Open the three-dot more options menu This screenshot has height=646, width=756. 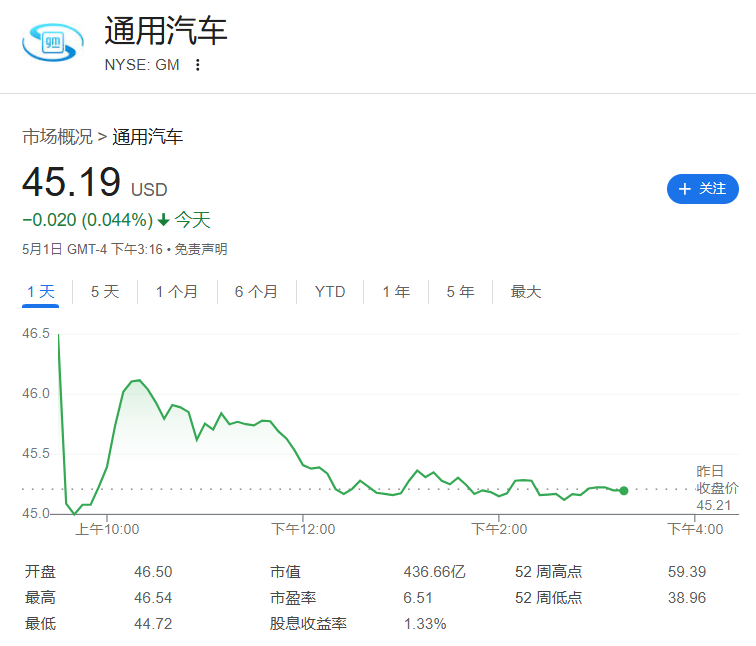click(x=198, y=65)
